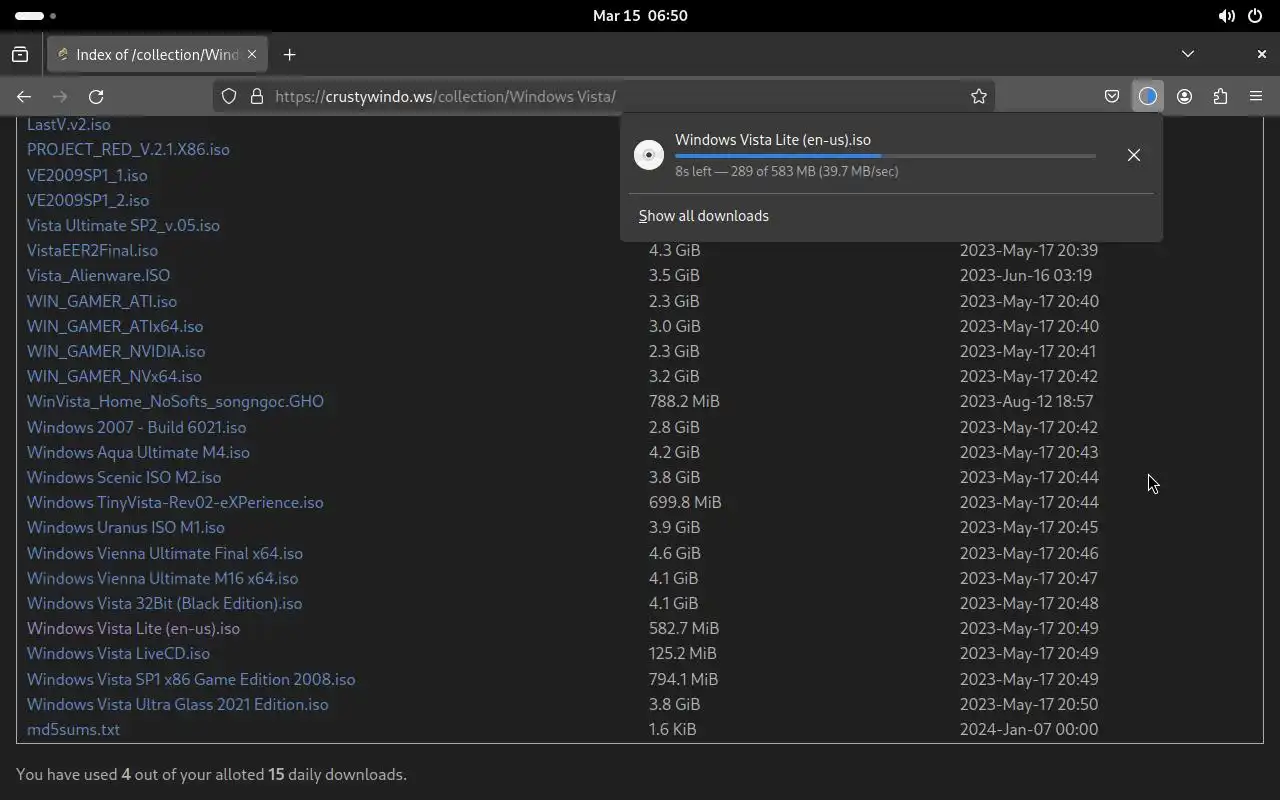Bookmark this page with star icon

(x=979, y=97)
